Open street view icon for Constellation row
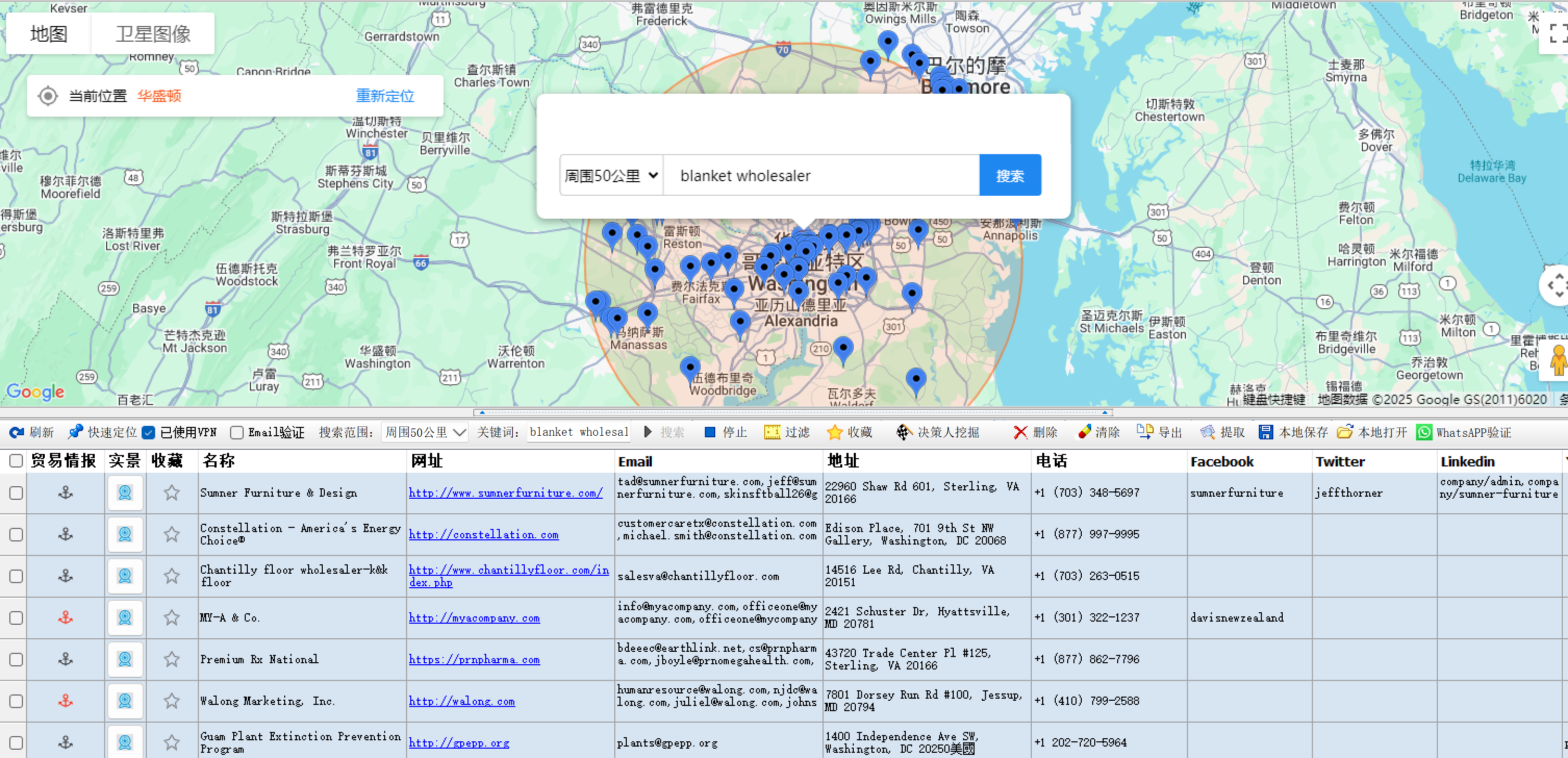The height and width of the screenshot is (758, 1568). click(x=125, y=534)
